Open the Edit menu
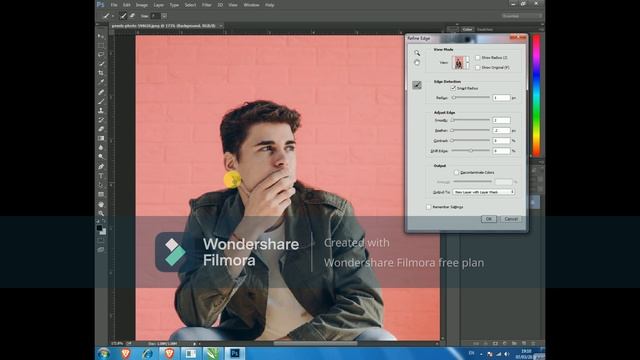Viewport: 640px width, 360px height. click(127, 5)
